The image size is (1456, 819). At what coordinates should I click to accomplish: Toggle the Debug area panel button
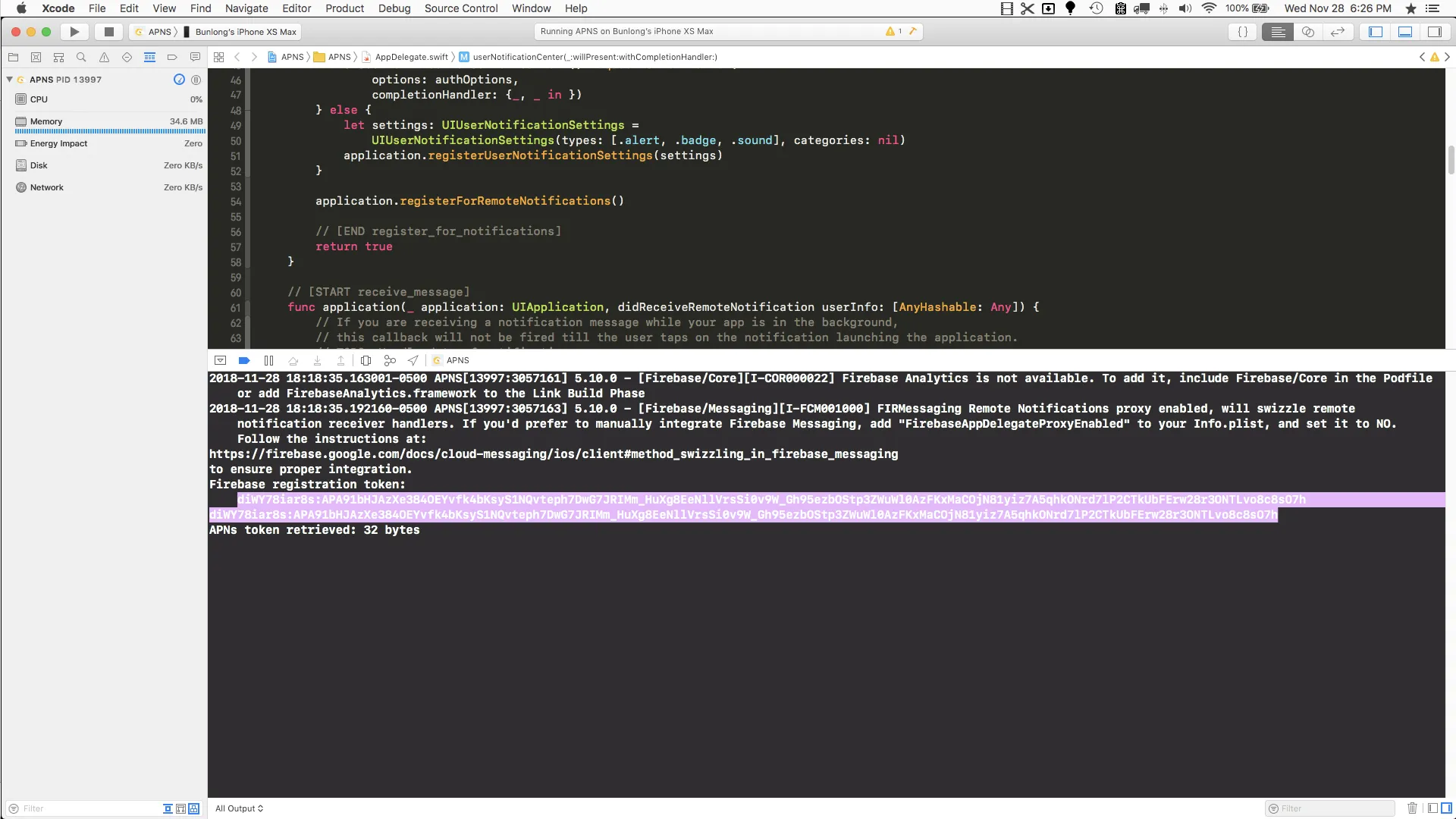[1404, 32]
